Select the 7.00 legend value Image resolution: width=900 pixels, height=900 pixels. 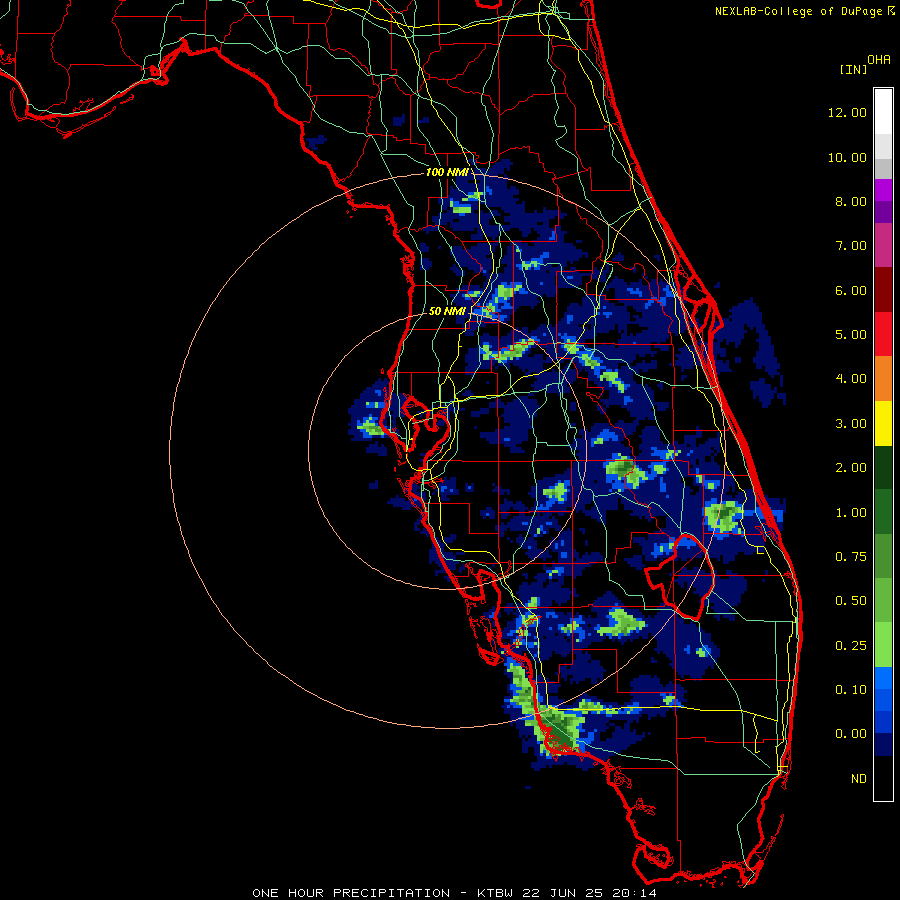[x=851, y=246]
